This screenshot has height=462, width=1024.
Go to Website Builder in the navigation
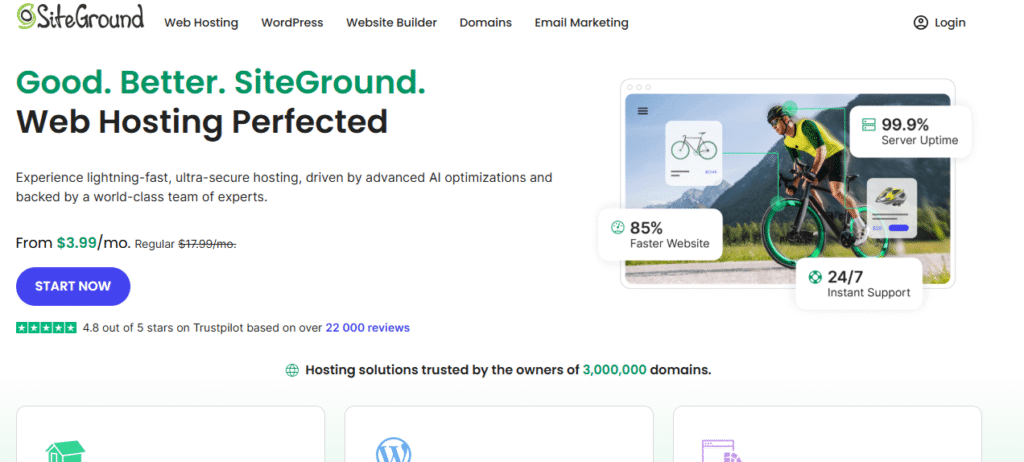[x=391, y=23]
